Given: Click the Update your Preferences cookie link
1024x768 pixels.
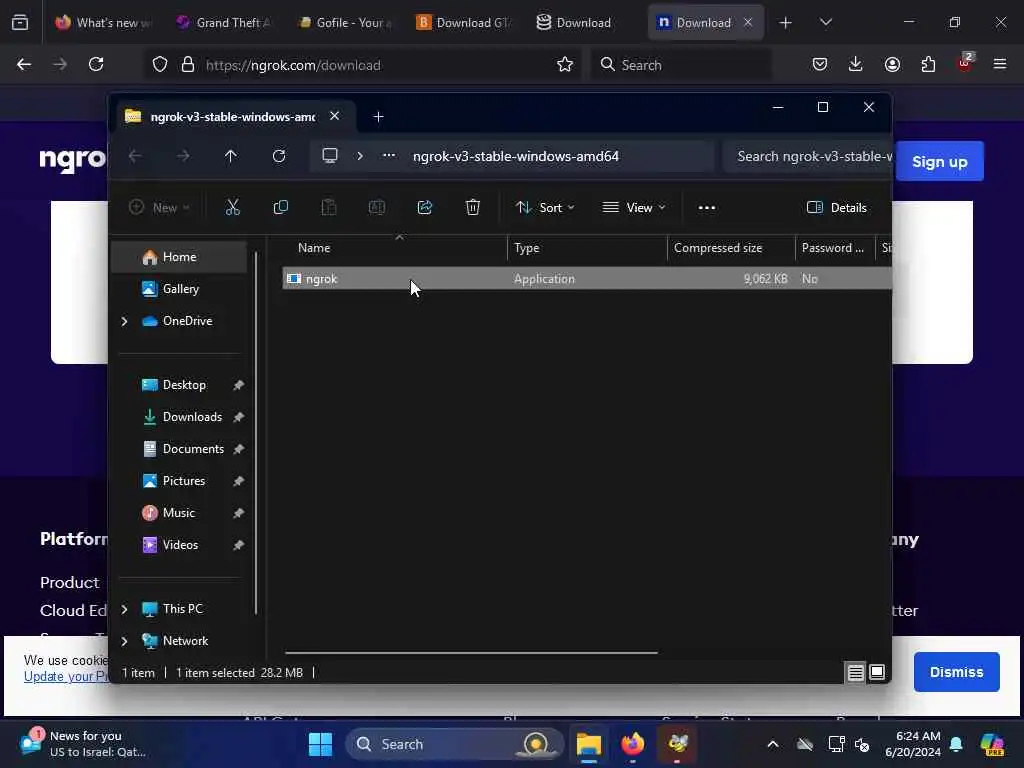Looking at the screenshot, I should (x=66, y=677).
